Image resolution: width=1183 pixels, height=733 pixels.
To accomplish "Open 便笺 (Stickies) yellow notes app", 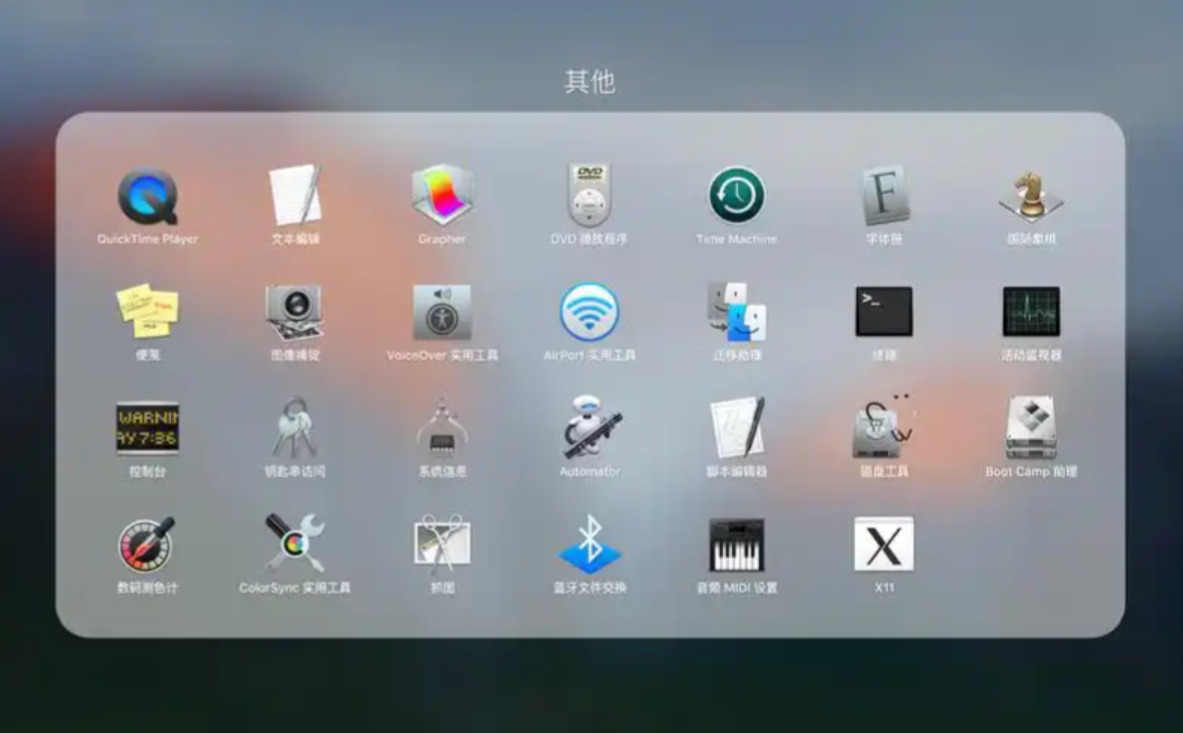I will [x=148, y=311].
